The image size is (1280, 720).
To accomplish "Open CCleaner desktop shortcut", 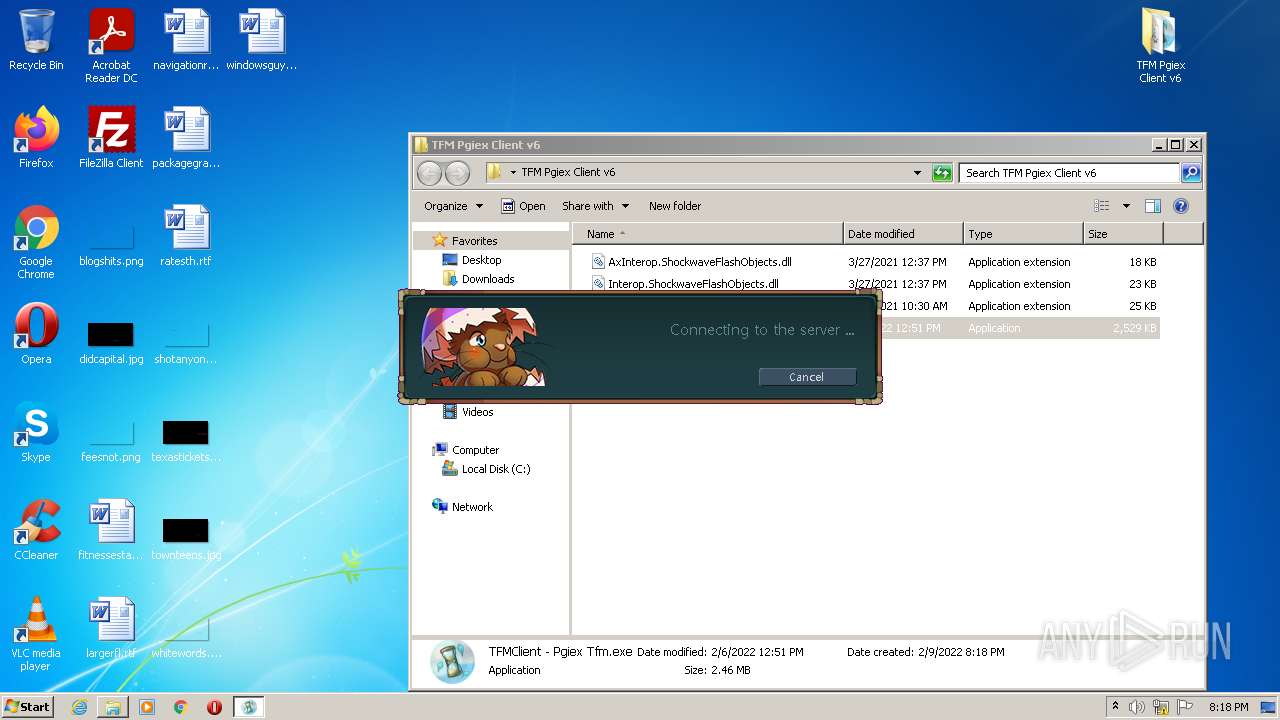I will [36, 530].
